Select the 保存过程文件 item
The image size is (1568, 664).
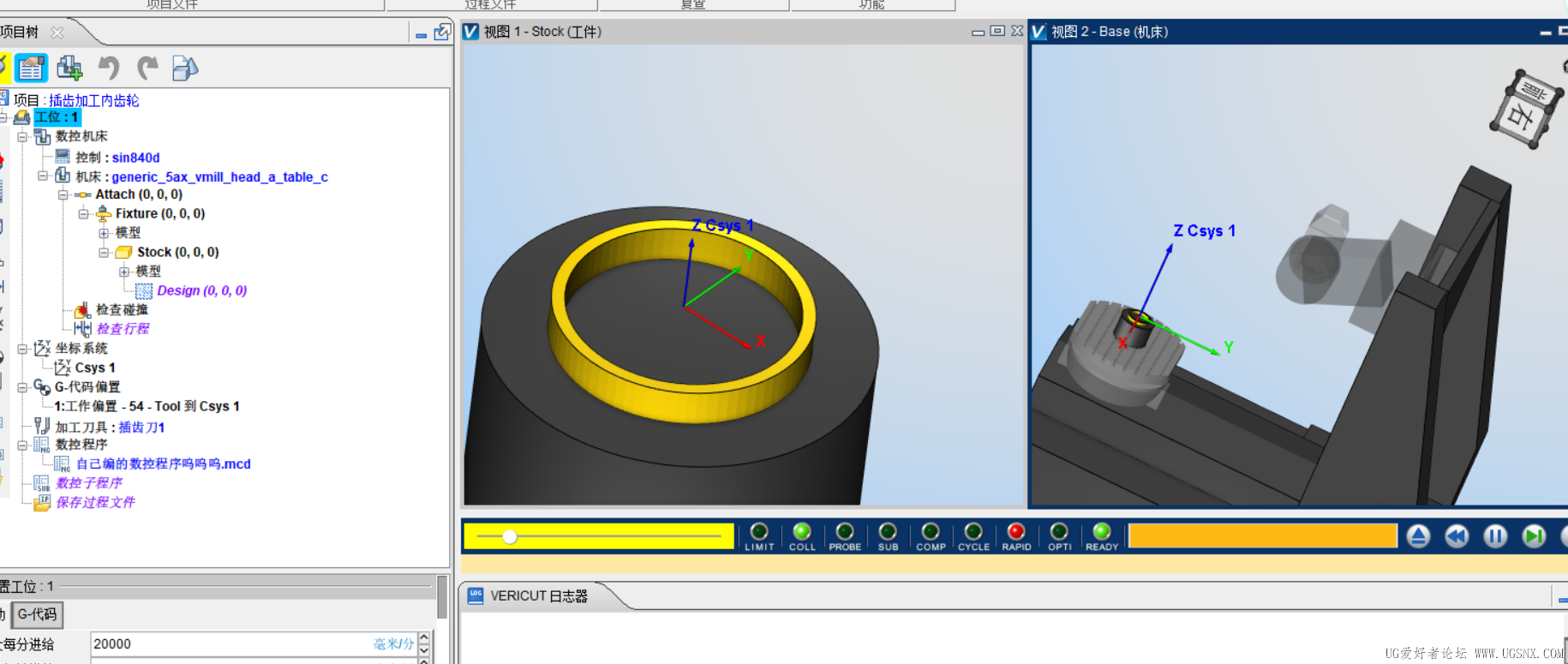[95, 502]
